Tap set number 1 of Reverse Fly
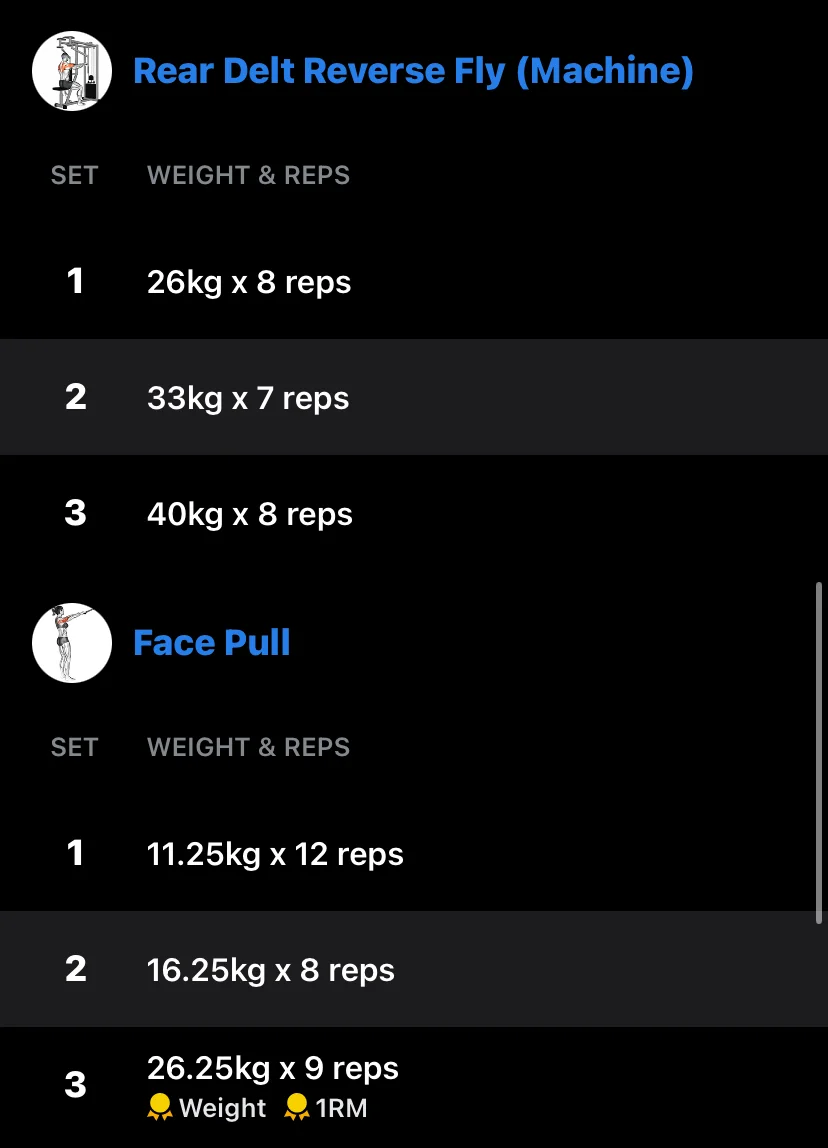This screenshot has height=1148, width=828. point(75,281)
